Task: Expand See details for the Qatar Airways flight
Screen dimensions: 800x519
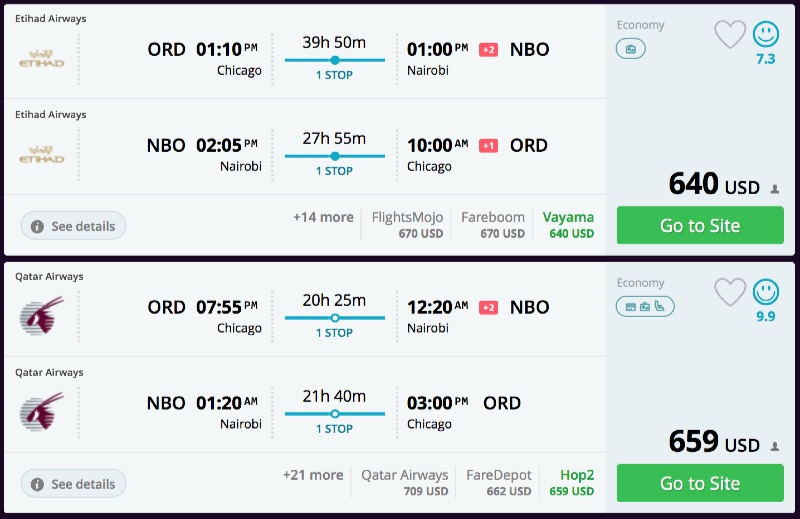Action: 73,484
